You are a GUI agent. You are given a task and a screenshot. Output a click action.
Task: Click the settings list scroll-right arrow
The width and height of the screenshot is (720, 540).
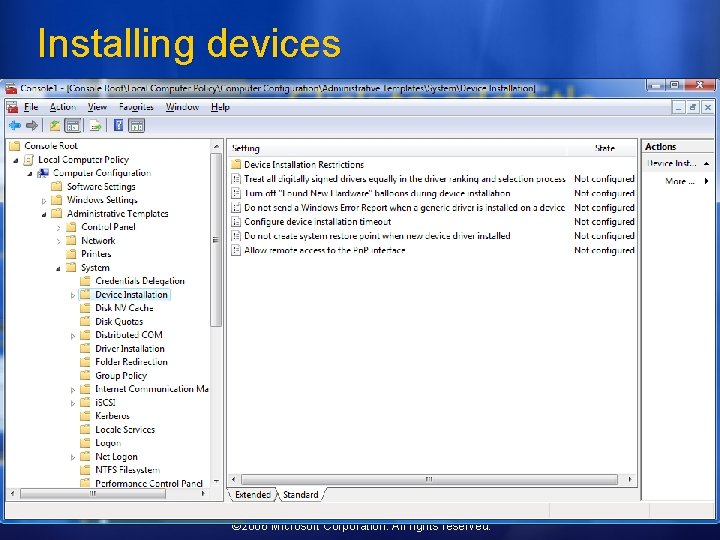pyautogui.click(x=630, y=479)
